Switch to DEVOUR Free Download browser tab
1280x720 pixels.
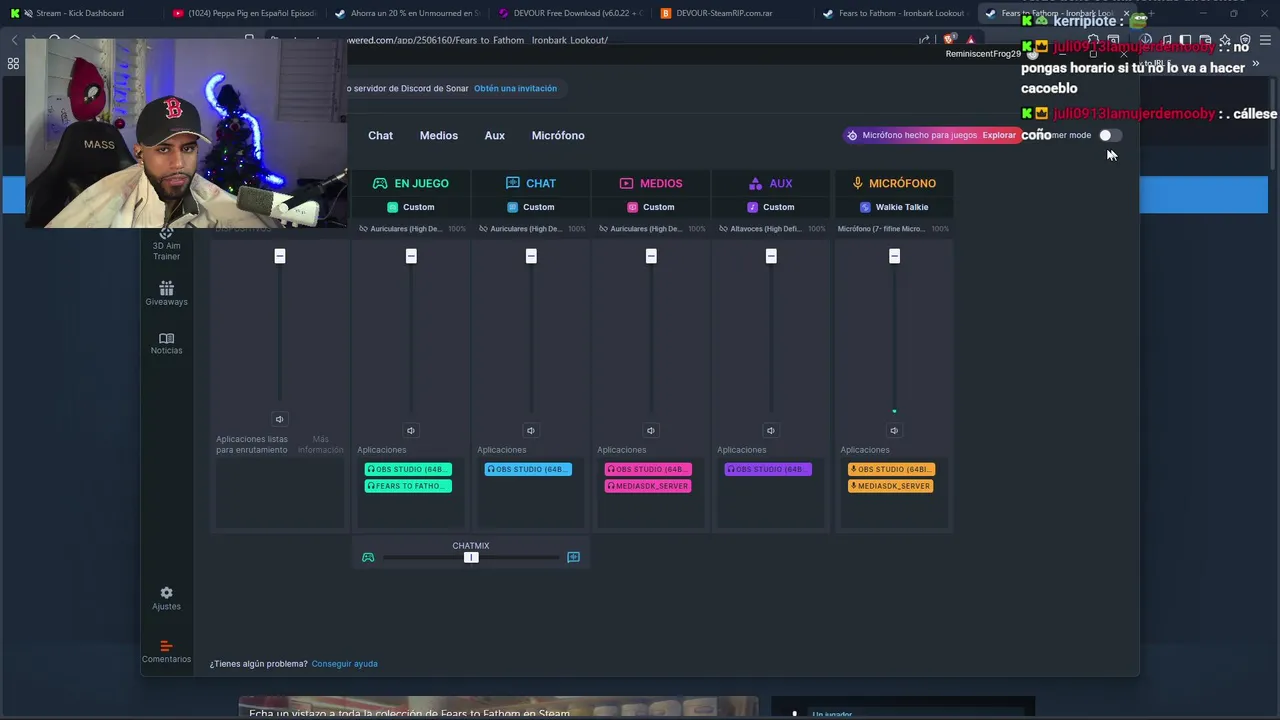coord(570,13)
